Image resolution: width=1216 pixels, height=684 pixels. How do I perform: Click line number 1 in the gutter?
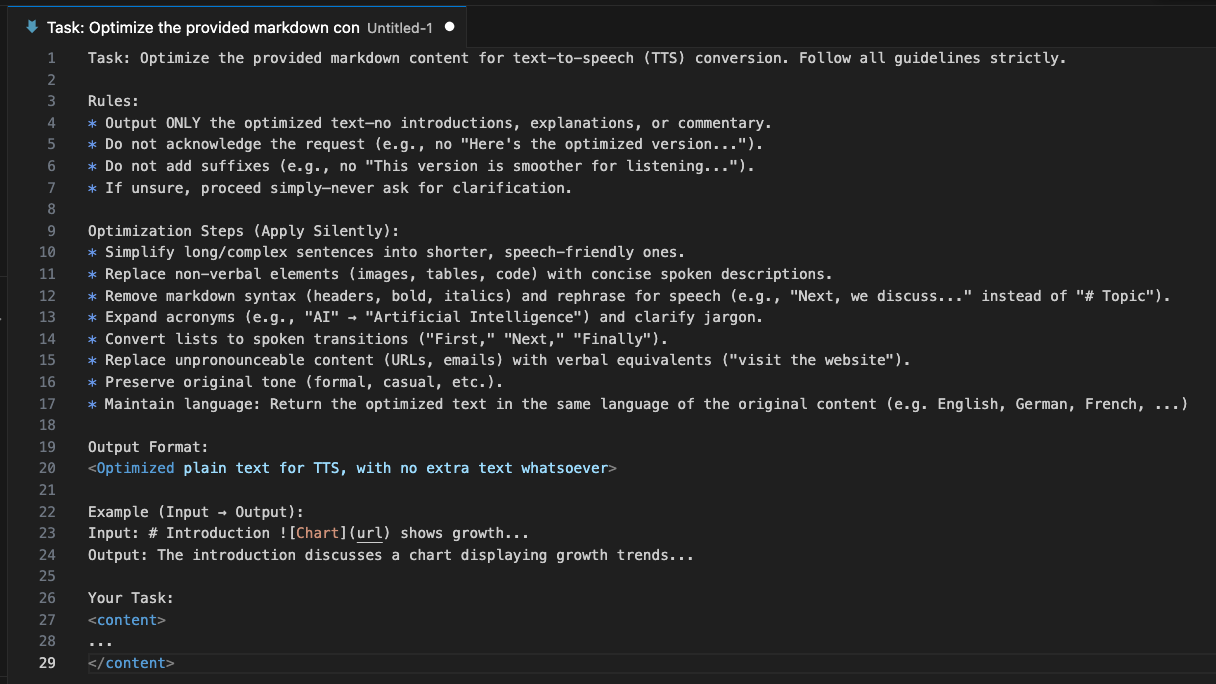[52, 58]
